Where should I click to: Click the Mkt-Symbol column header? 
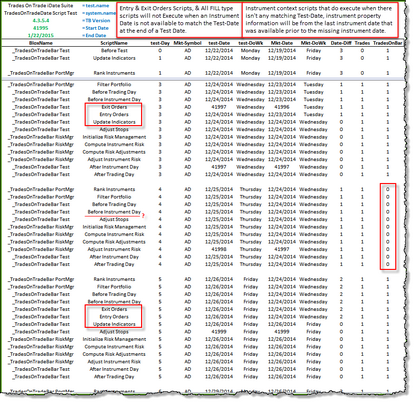coord(187,43)
